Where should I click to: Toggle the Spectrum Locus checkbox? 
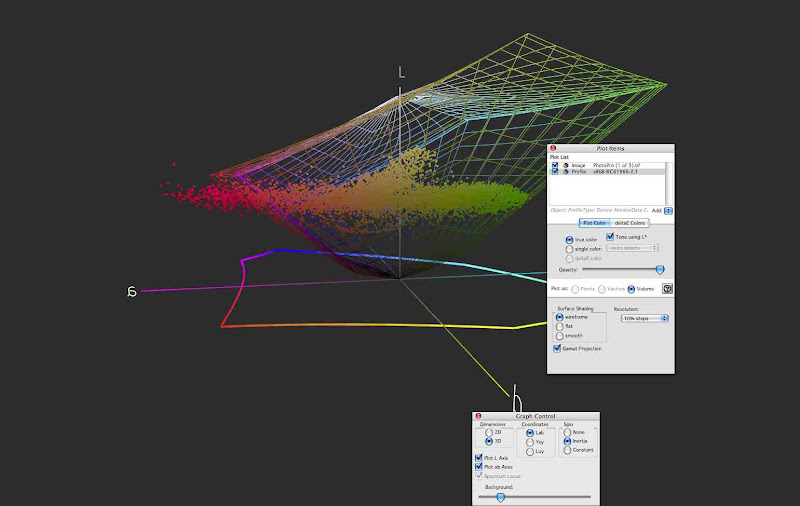[x=479, y=476]
